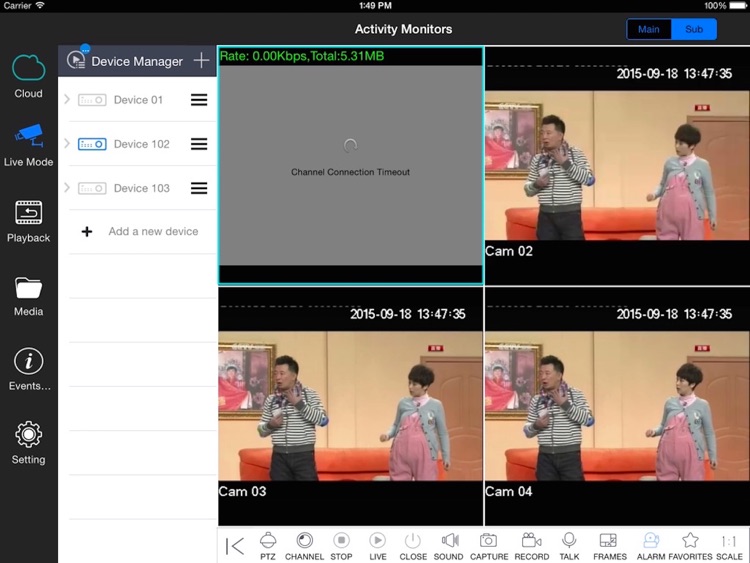This screenshot has height=563, width=750.
Task: Click the plus icon beside Device Manager
Action: pyautogui.click(x=201, y=60)
